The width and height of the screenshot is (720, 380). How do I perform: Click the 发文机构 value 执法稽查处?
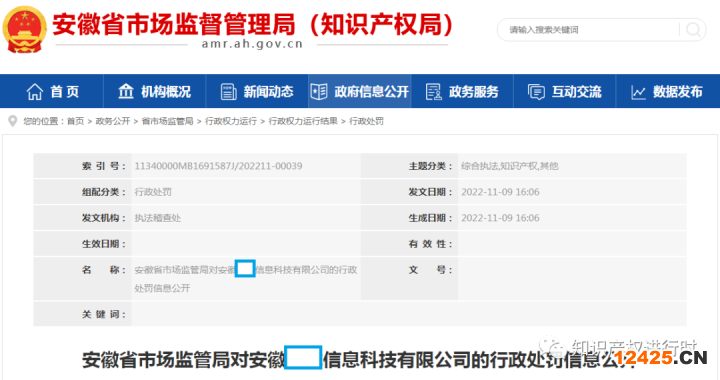[158, 218]
